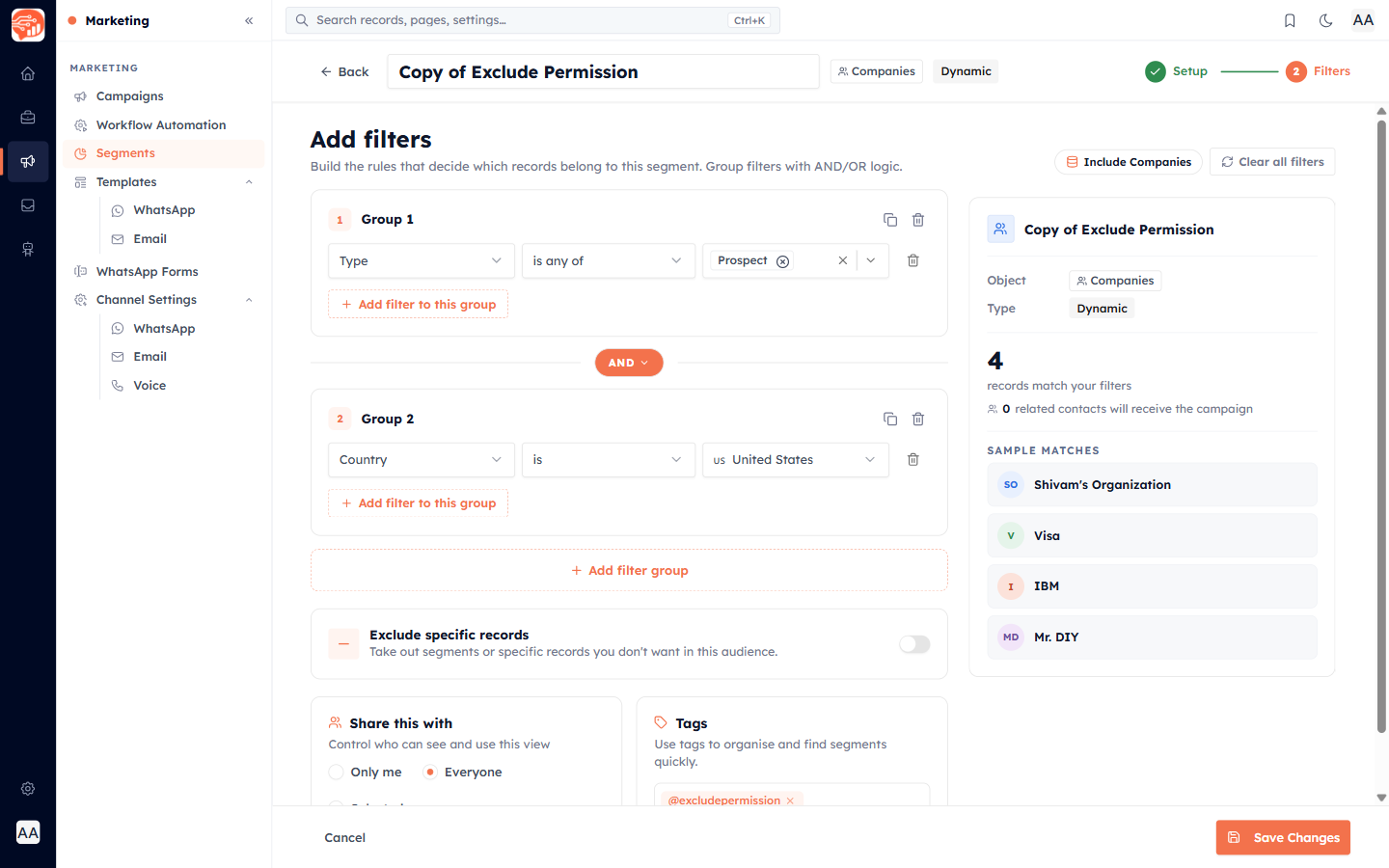Collapse the Channel Settings section
This screenshot has width=1389, height=868.
point(249,300)
